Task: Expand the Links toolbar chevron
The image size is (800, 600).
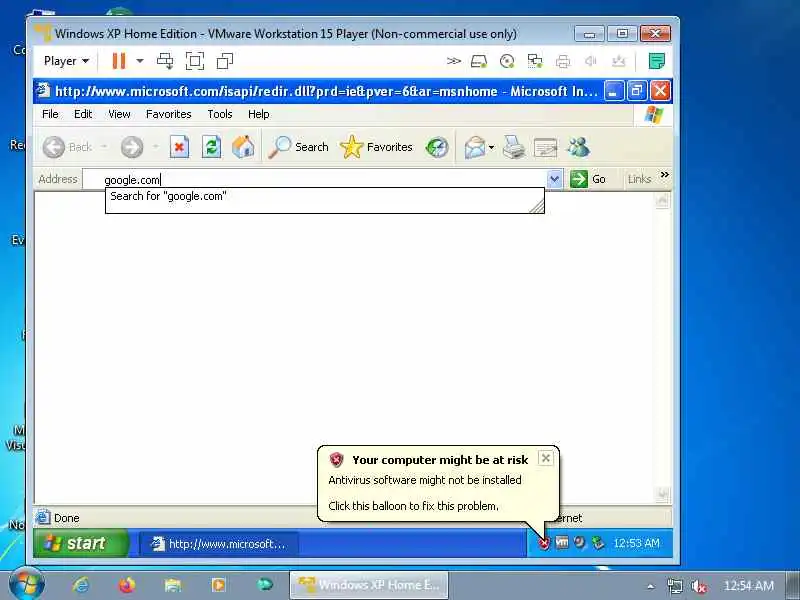Action: (664, 175)
